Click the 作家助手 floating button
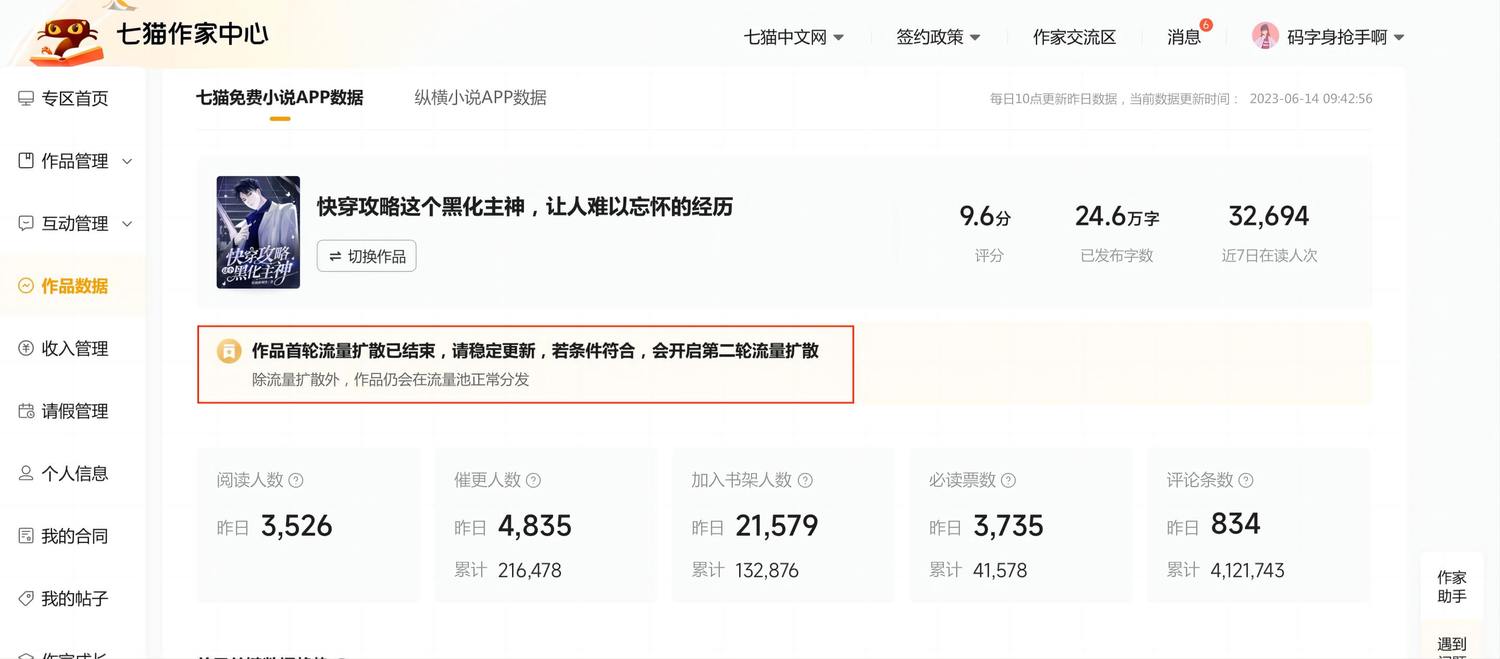 coord(1451,587)
